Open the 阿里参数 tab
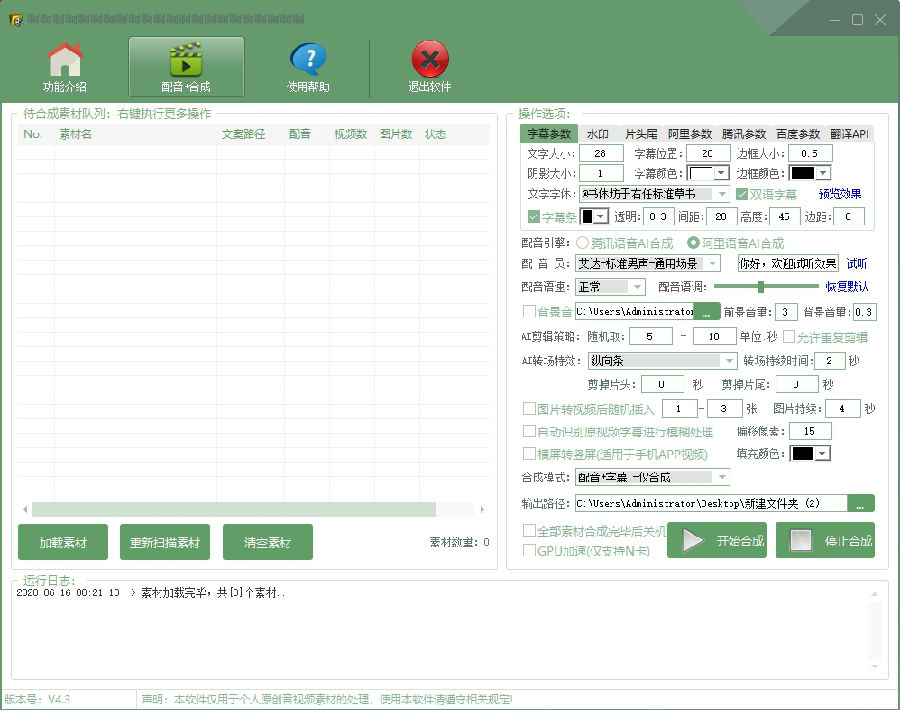Image resolution: width=900 pixels, height=710 pixels. [689, 134]
